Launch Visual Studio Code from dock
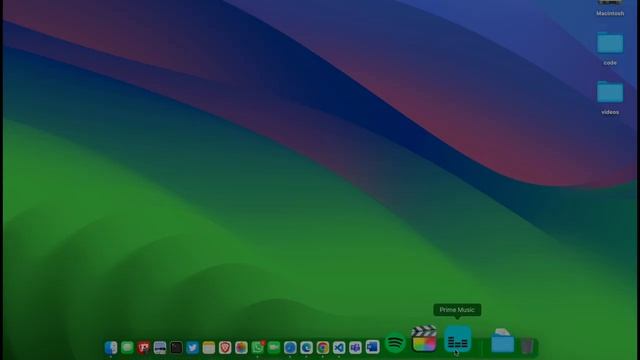The width and height of the screenshot is (640, 360). pyautogui.click(x=339, y=347)
